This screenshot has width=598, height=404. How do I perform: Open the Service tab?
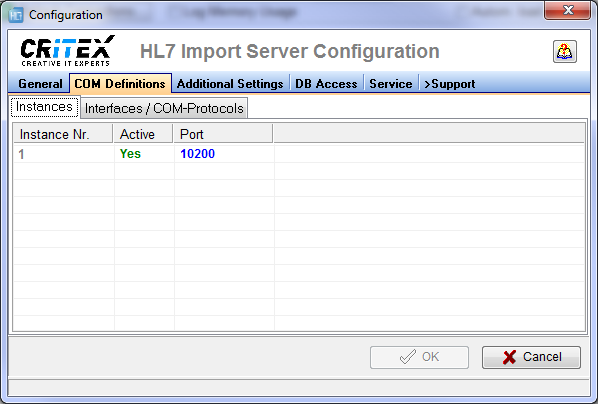coord(391,84)
